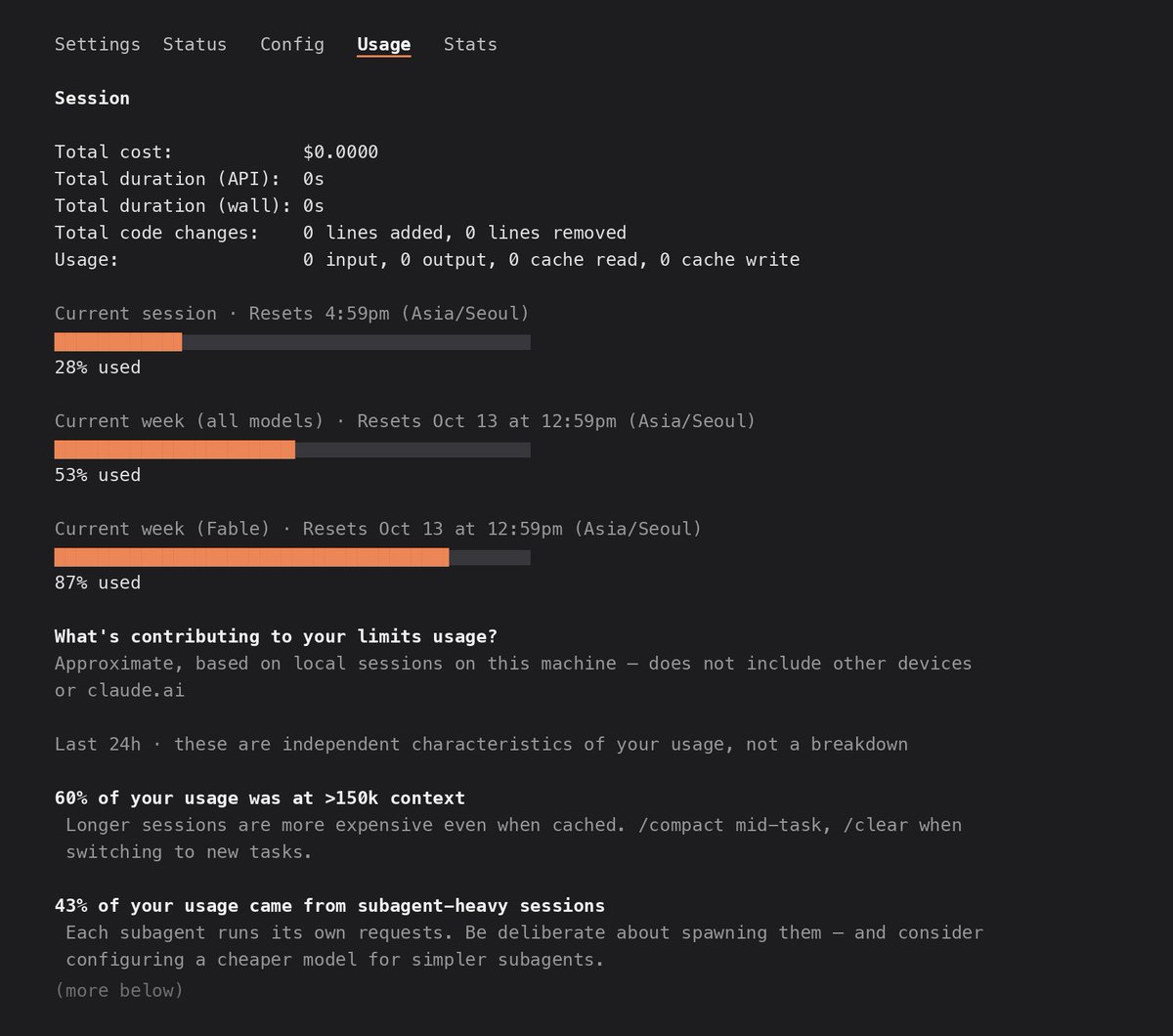
Task: Click the '28% used' text
Action: (x=98, y=367)
